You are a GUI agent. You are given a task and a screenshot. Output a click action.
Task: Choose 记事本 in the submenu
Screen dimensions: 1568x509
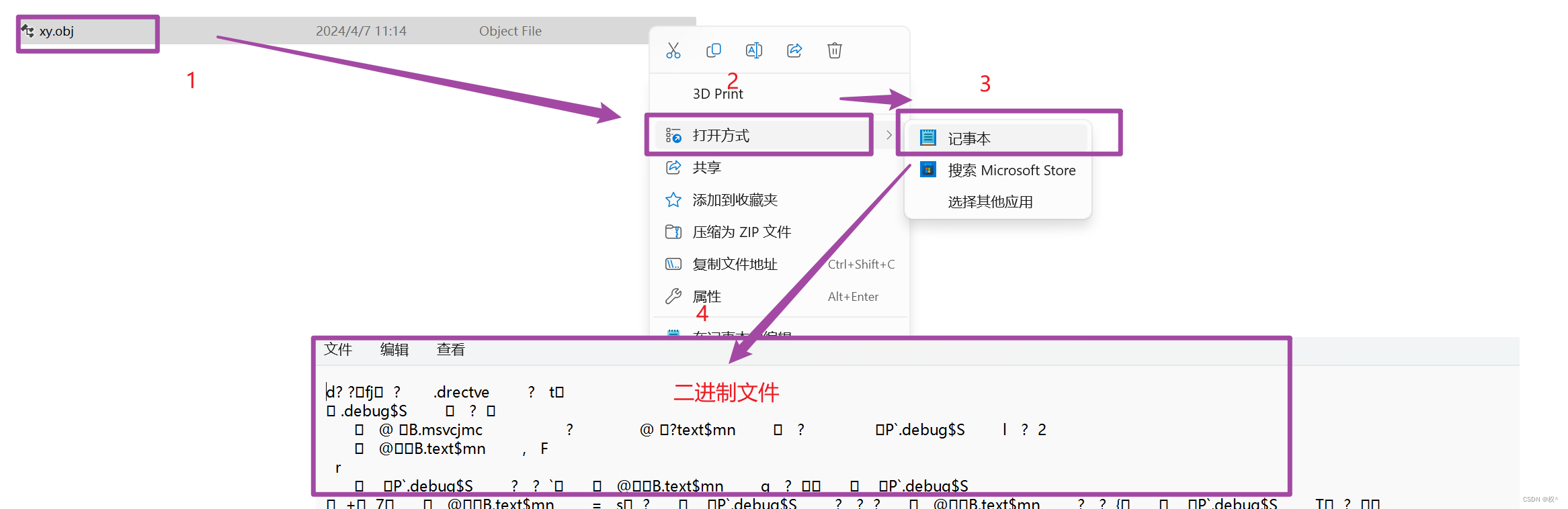tap(997, 138)
